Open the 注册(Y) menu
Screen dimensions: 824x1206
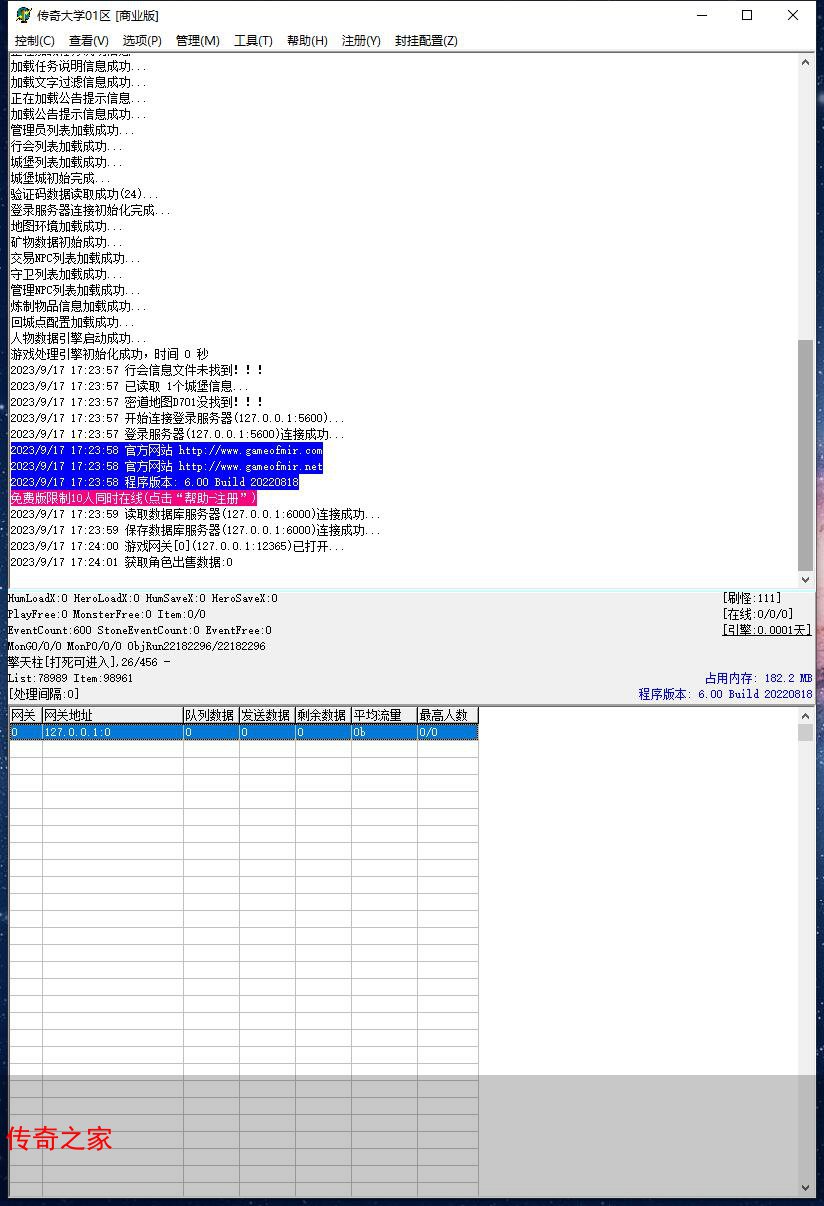(x=361, y=41)
